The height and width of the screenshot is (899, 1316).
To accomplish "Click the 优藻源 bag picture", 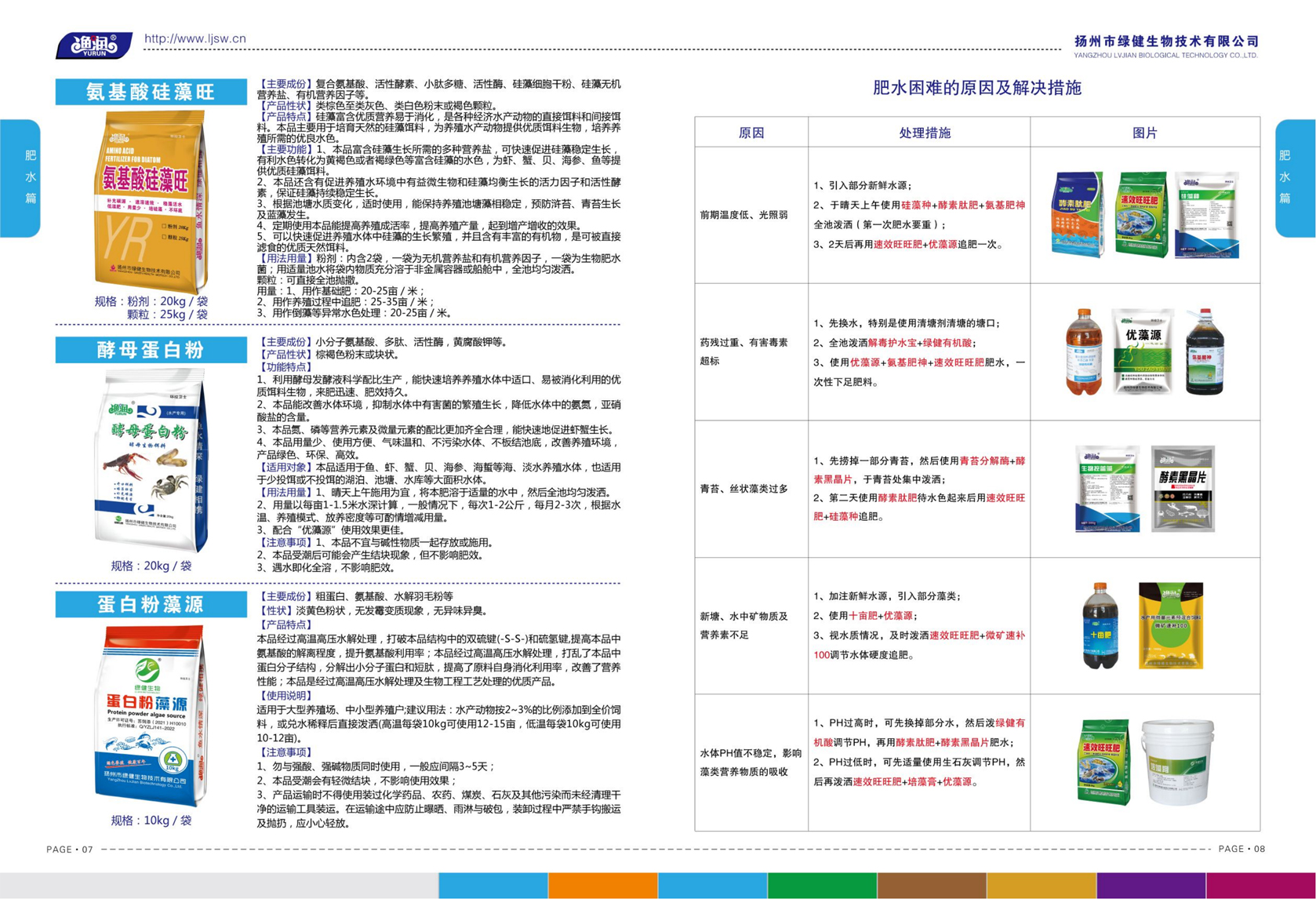I will (x=1141, y=351).
